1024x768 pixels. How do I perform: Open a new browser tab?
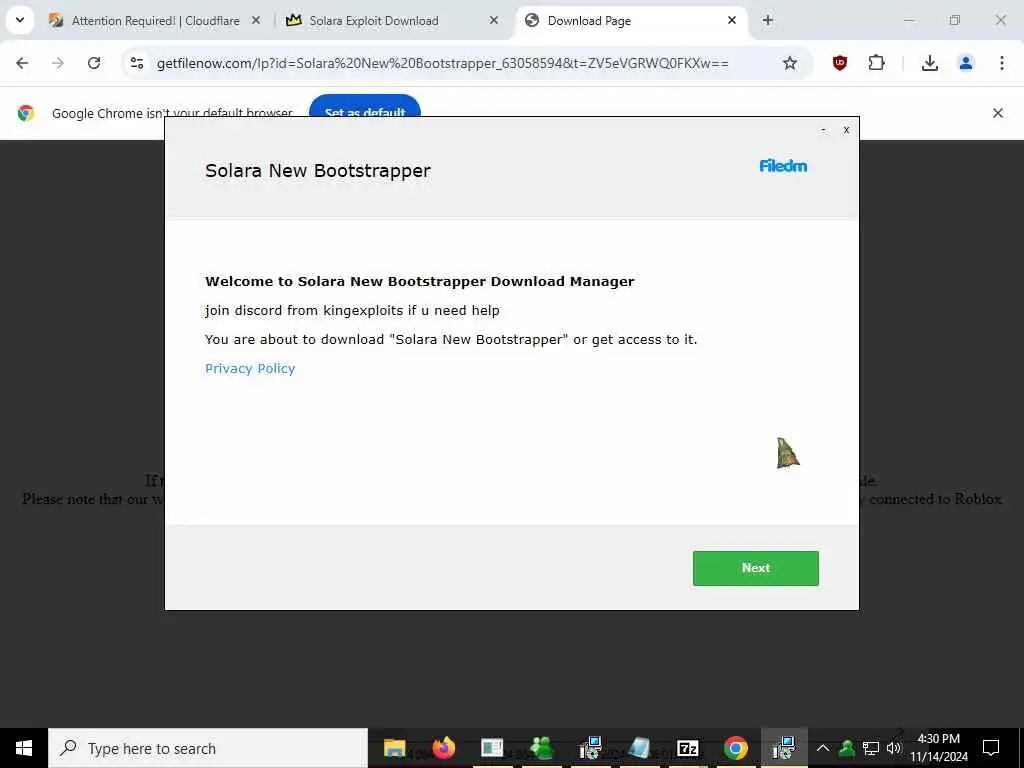coord(768,21)
